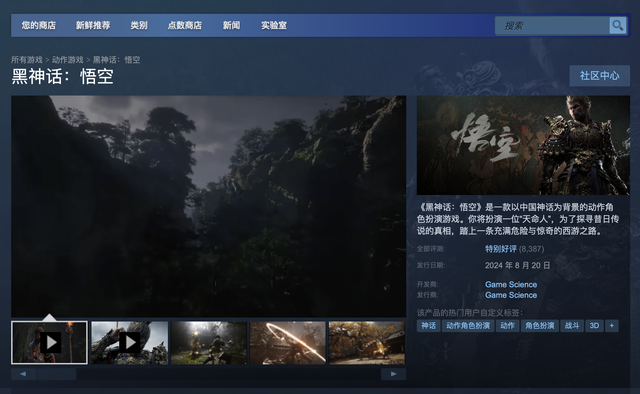The width and height of the screenshot is (640, 394).
Task: Click the right arrow of thumbnail scroller
Action: (x=393, y=374)
